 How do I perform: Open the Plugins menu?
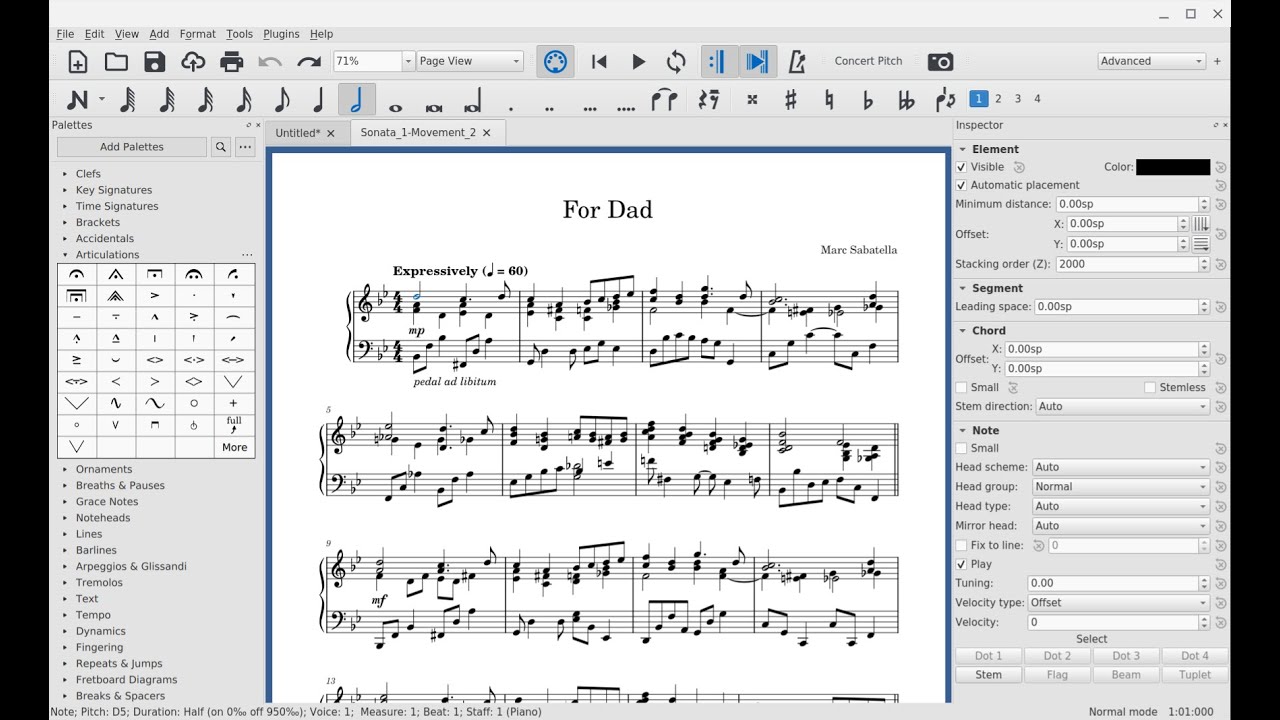tap(281, 34)
